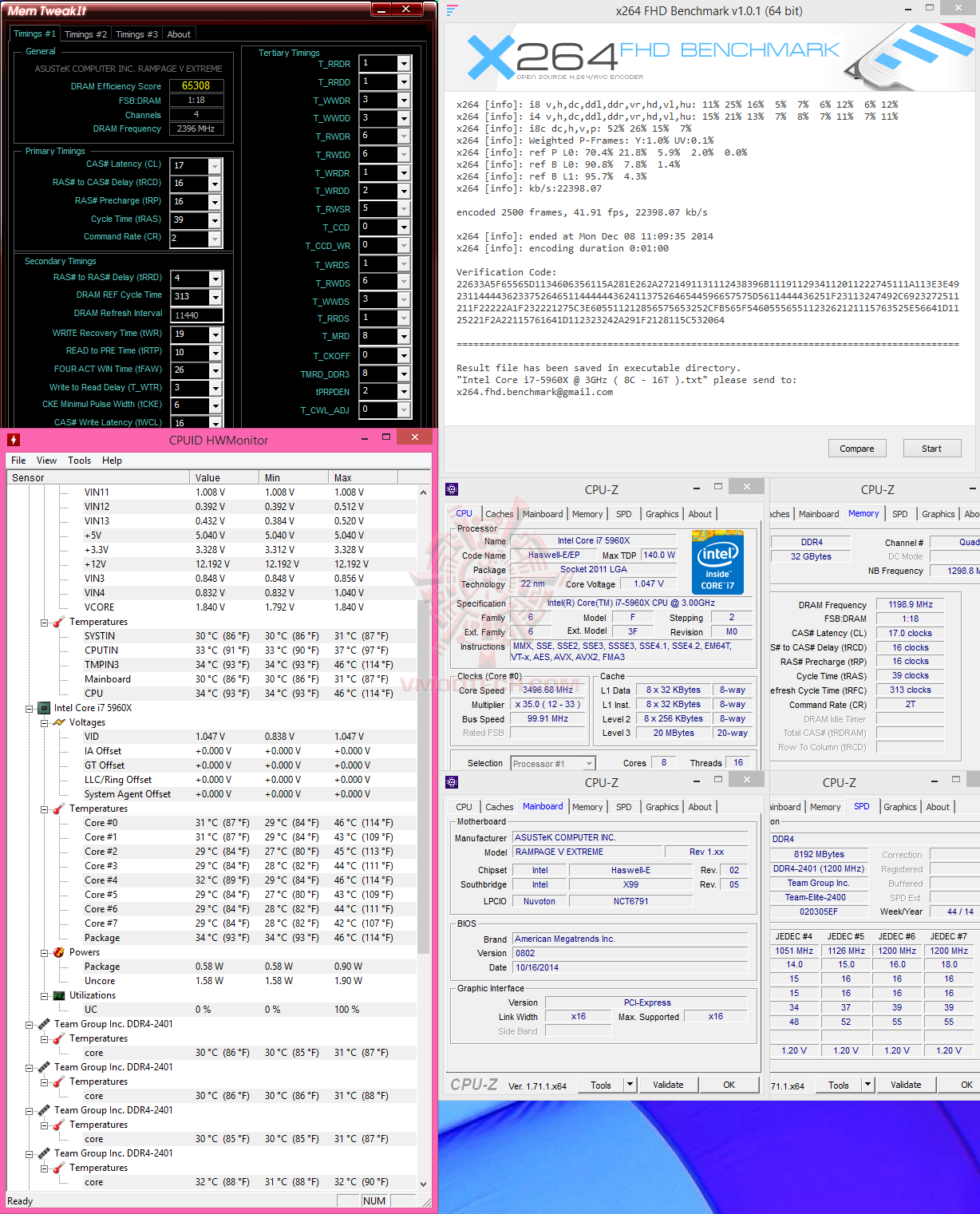Switch to Caches tab in top CPU-Z window

coord(500,514)
